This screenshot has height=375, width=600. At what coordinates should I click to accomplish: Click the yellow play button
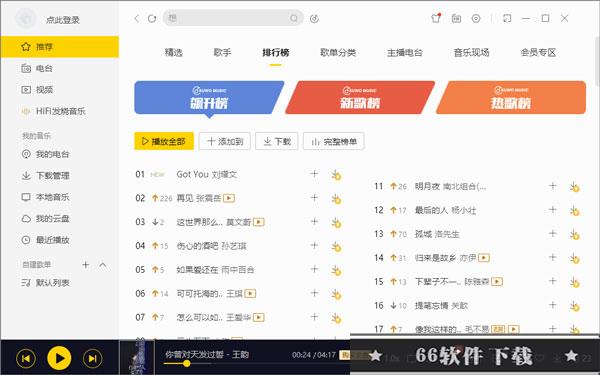click(59, 358)
